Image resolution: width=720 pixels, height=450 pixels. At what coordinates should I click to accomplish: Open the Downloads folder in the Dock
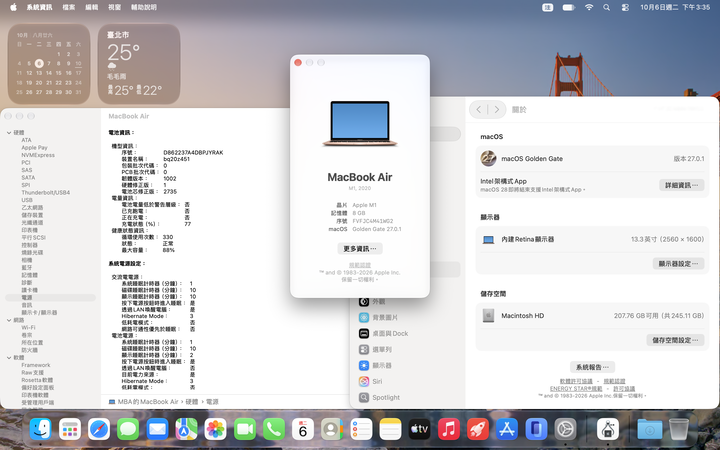tap(650, 429)
